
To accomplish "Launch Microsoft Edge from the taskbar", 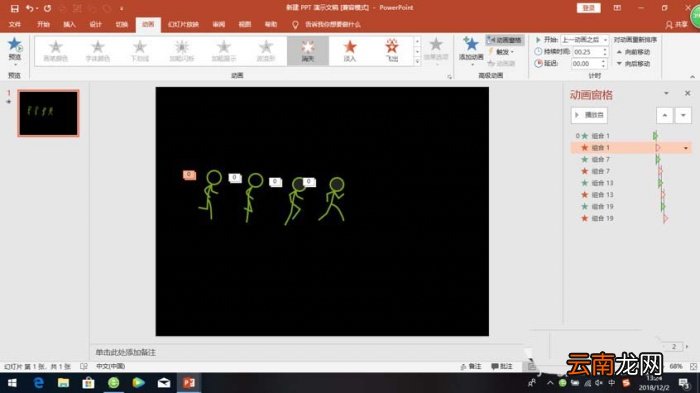I will click(x=38, y=383).
